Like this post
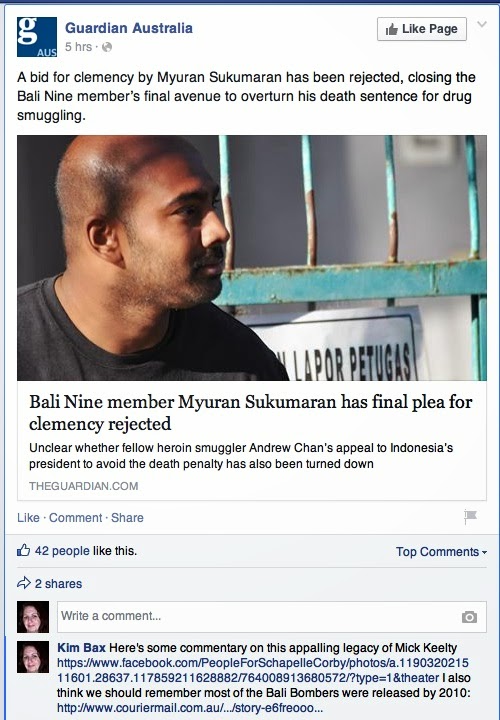500x720 pixels. [x=28, y=518]
